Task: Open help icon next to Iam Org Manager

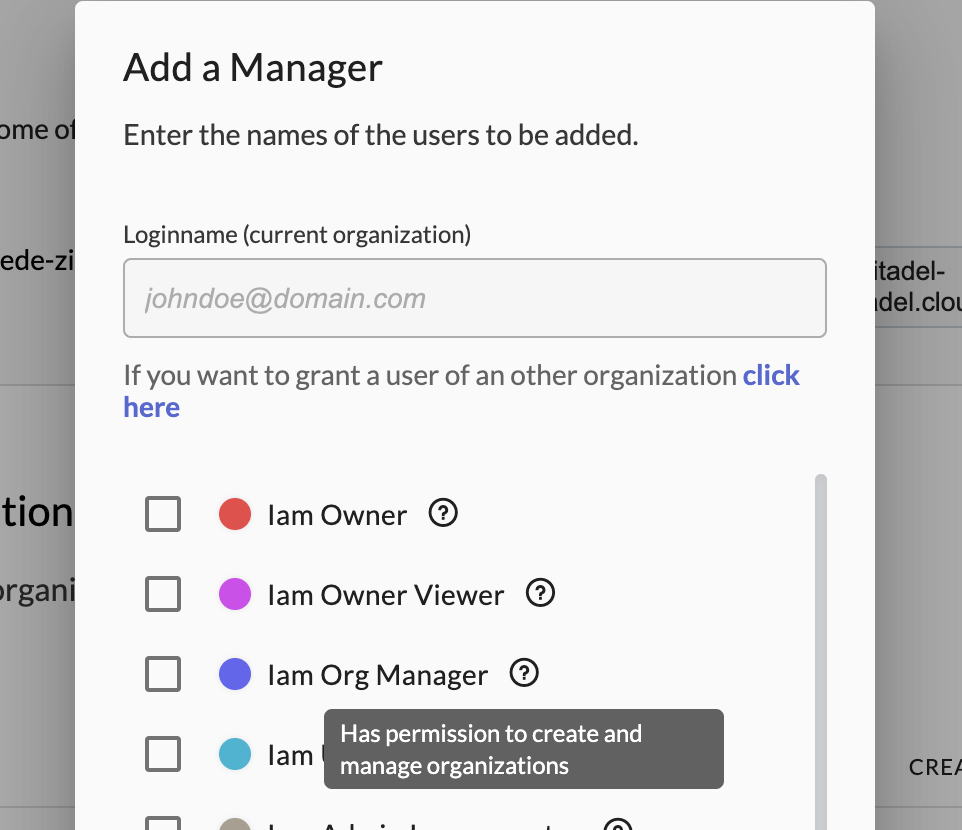Action: (x=524, y=673)
